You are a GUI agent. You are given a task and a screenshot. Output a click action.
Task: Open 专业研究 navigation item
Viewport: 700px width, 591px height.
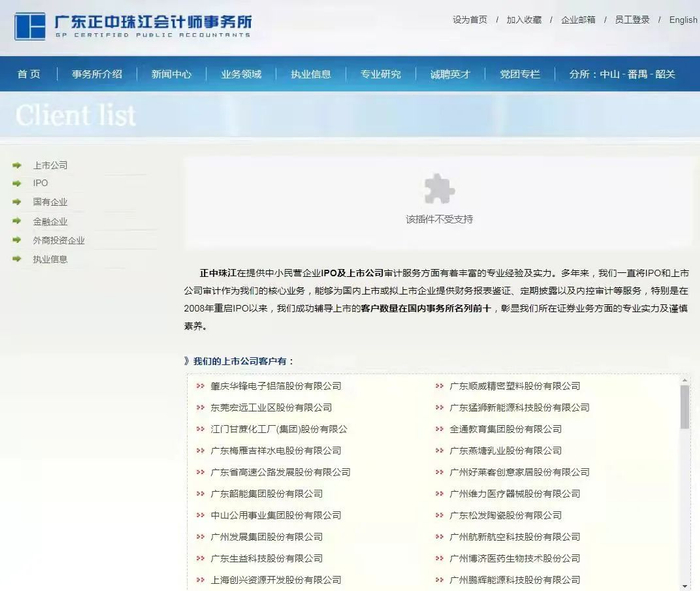coord(381,74)
